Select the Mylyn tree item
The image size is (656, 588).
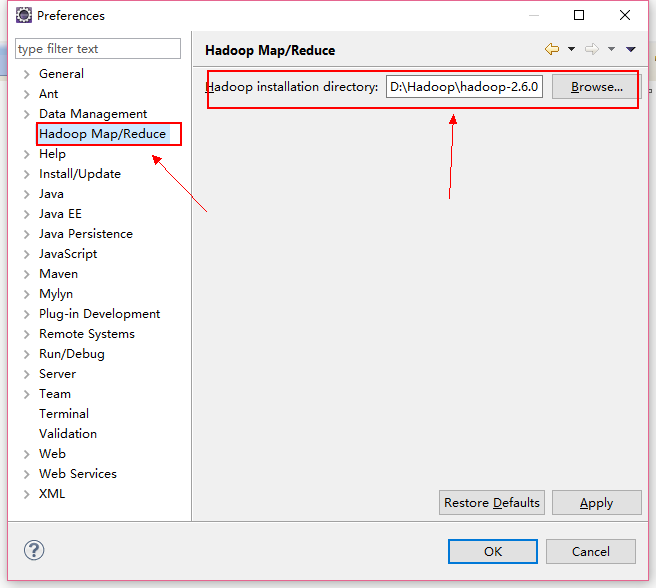(56, 294)
